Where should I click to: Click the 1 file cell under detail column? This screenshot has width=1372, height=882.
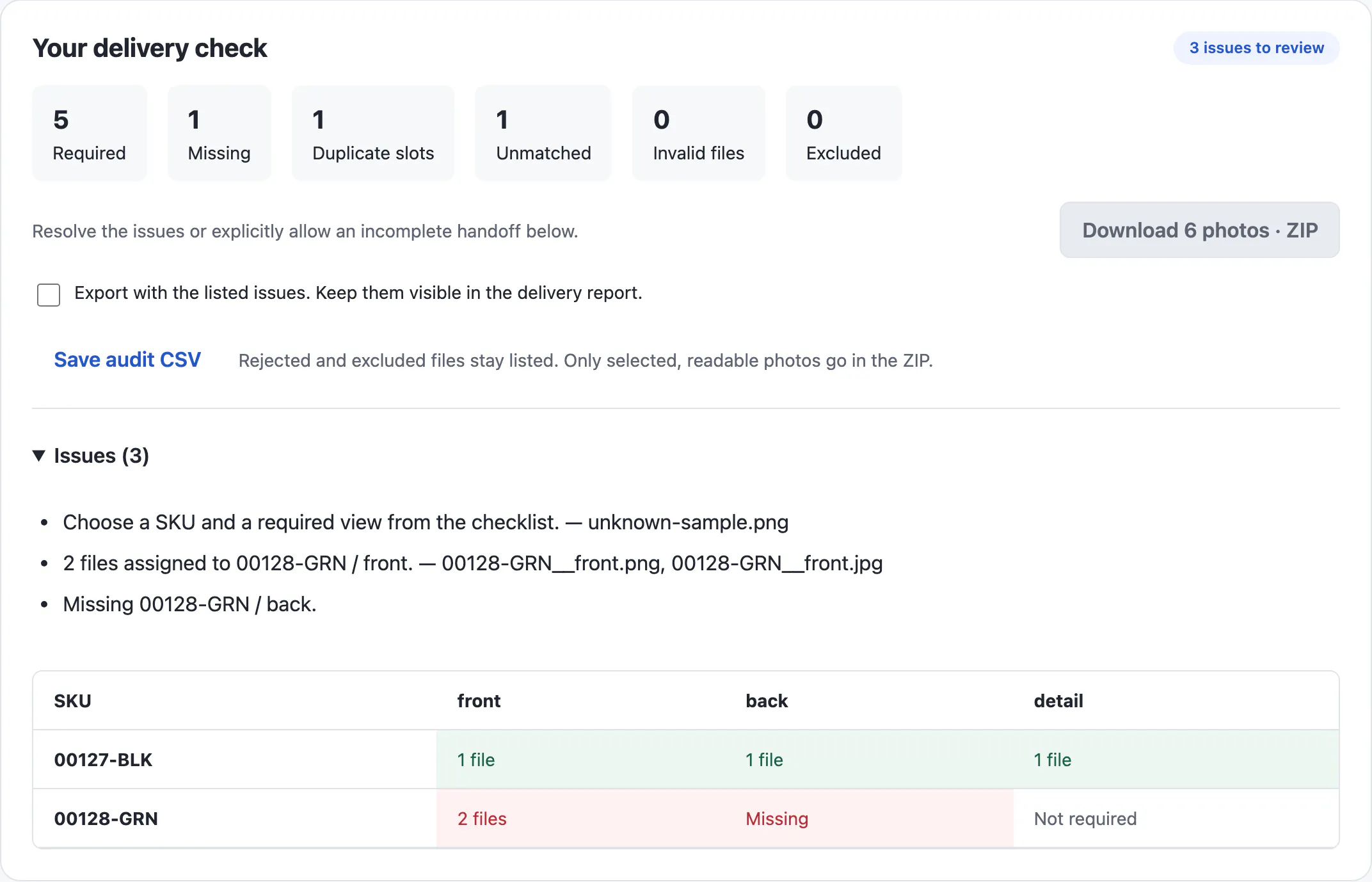pyautogui.click(x=1176, y=760)
